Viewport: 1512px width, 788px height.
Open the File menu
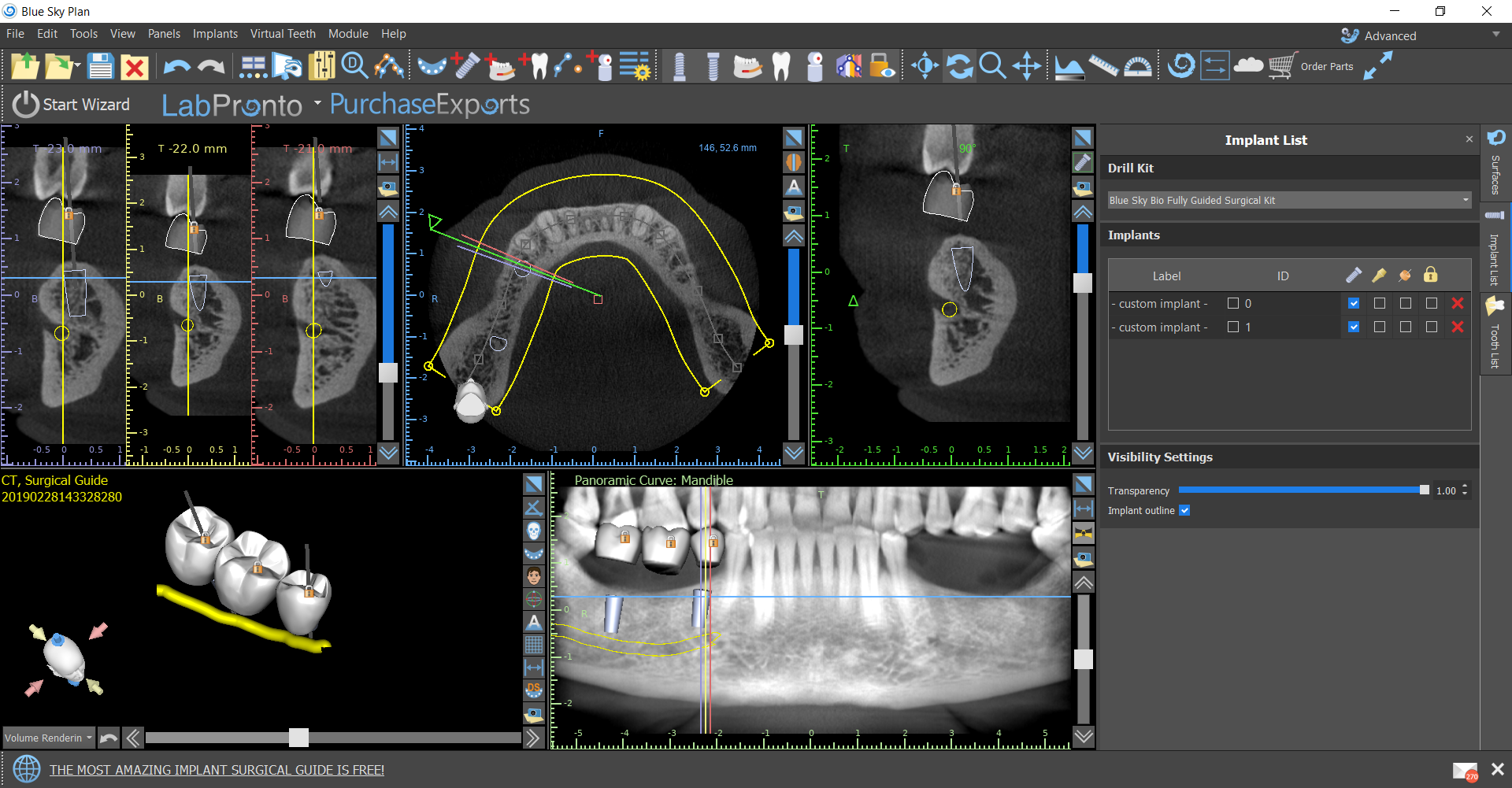tap(15, 34)
